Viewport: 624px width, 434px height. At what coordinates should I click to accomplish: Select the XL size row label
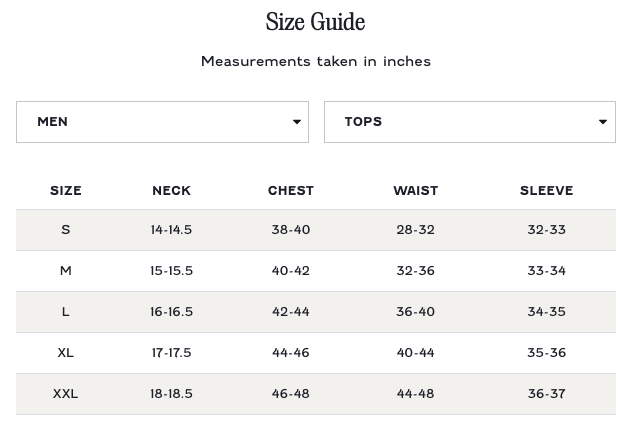pos(66,353)
